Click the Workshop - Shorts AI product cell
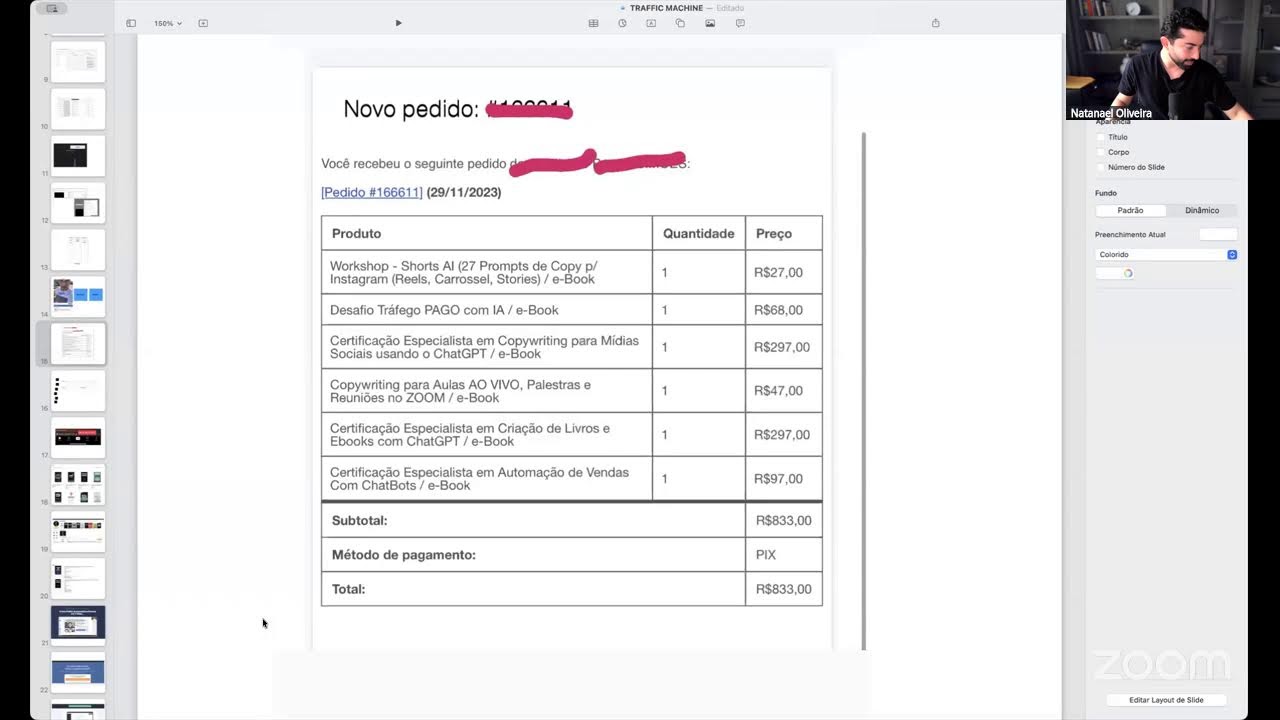 486,272
